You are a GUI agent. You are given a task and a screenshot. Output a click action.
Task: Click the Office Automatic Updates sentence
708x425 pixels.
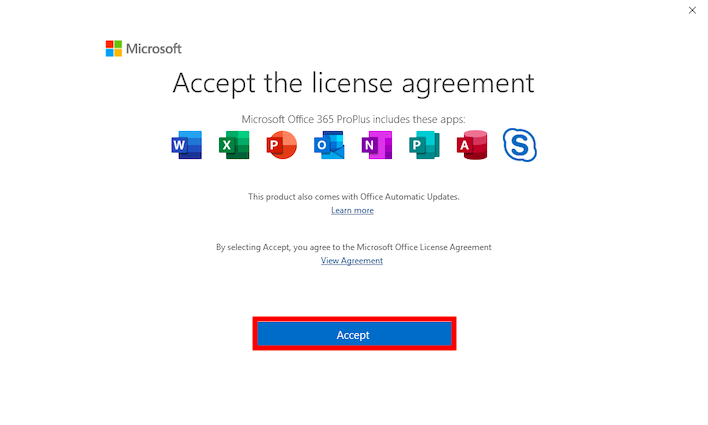[354, 197]
